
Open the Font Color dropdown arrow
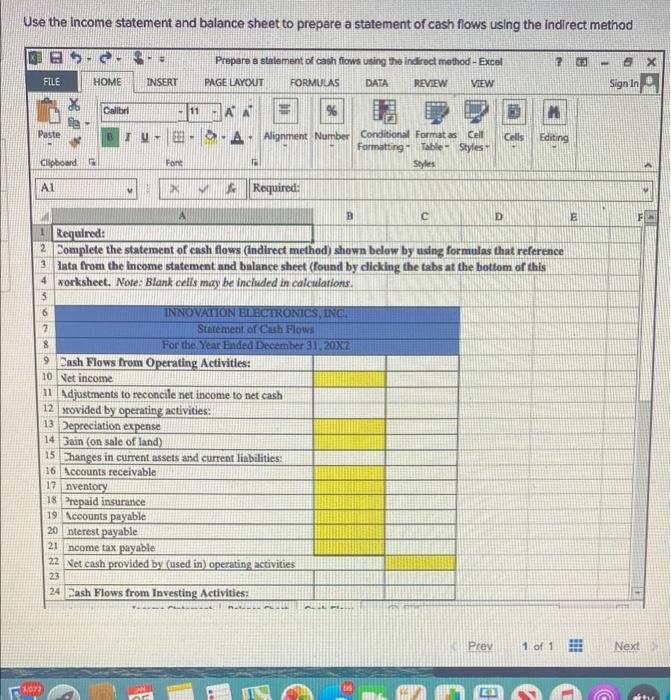(250, 138)
